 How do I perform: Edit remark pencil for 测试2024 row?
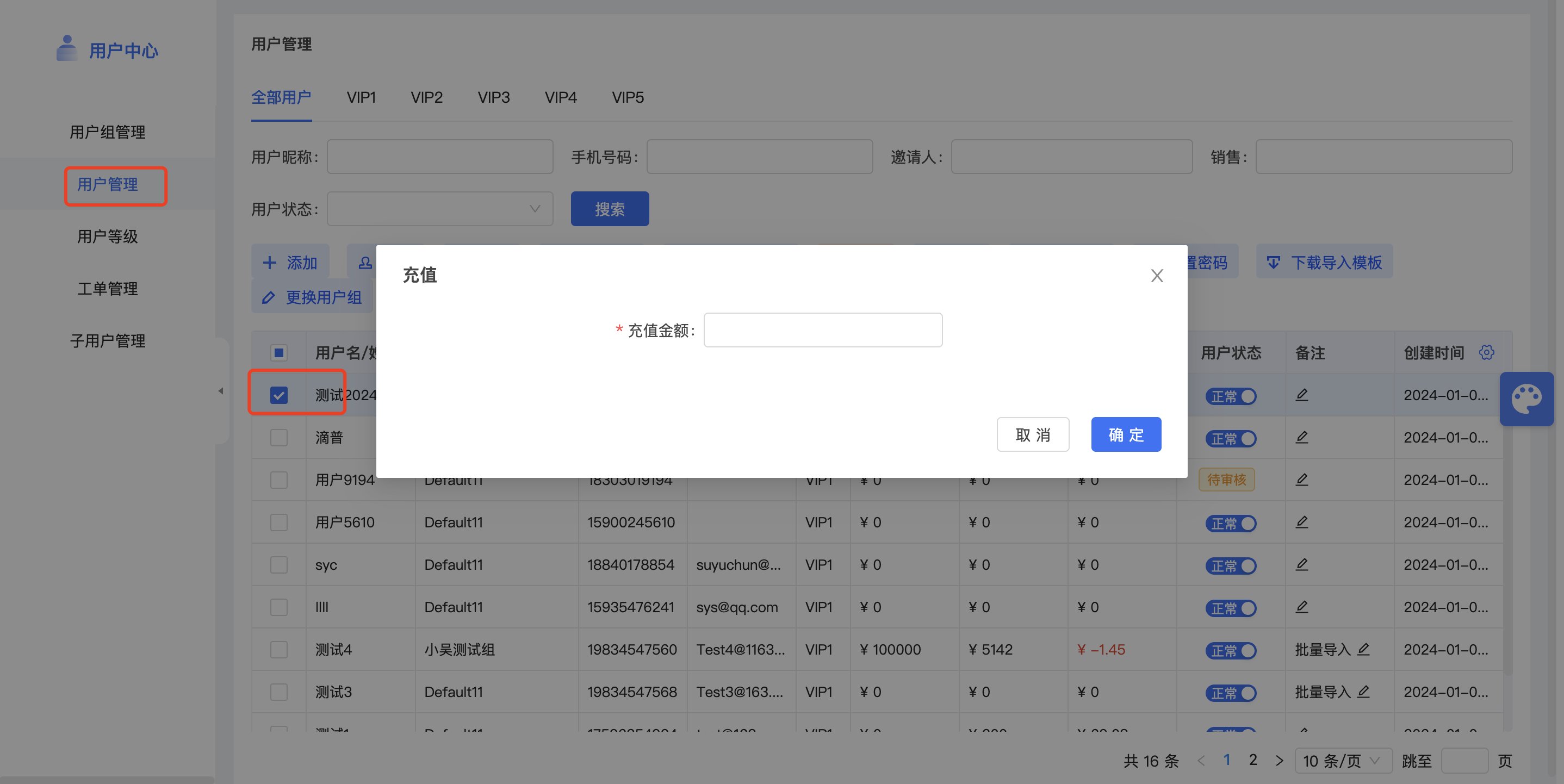(1302, 395)
